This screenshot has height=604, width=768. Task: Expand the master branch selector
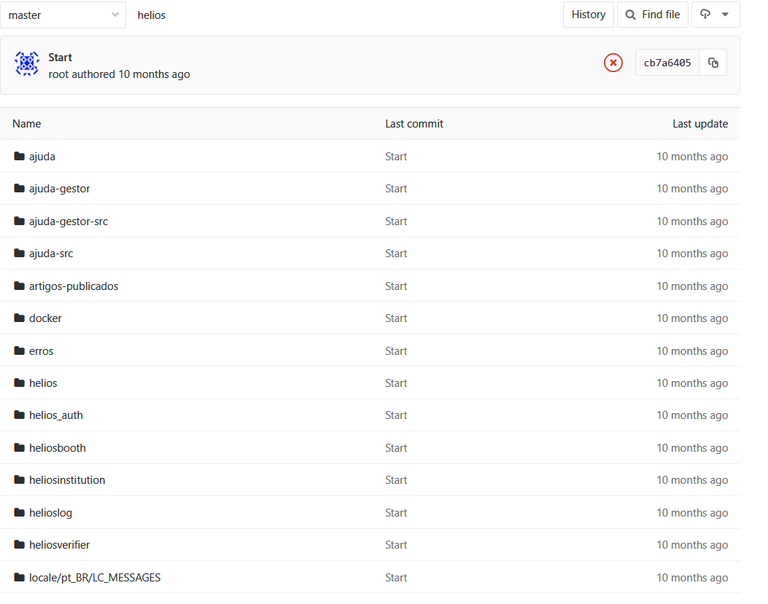pyautogui.click(x=63, y=15)
